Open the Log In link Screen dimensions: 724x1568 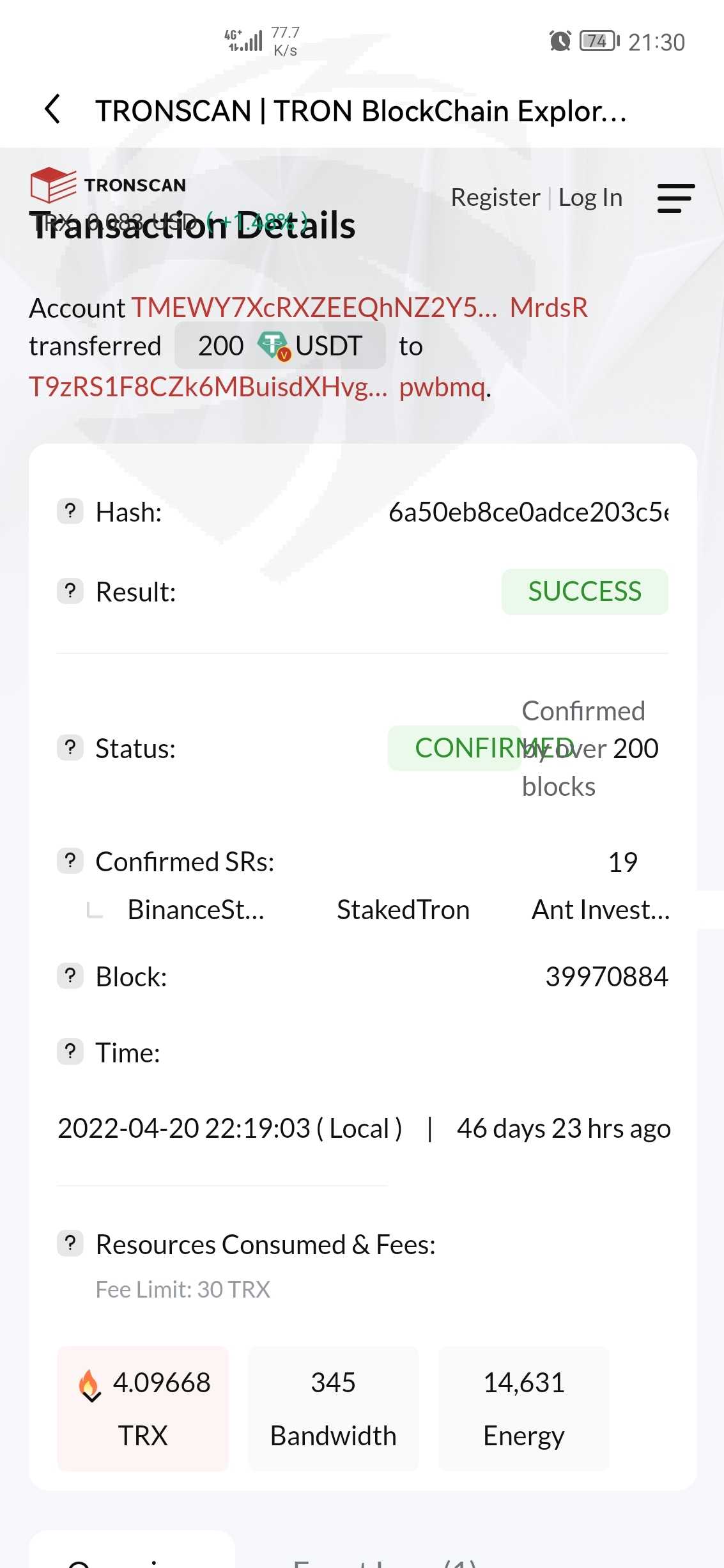(x=590, y=198)
